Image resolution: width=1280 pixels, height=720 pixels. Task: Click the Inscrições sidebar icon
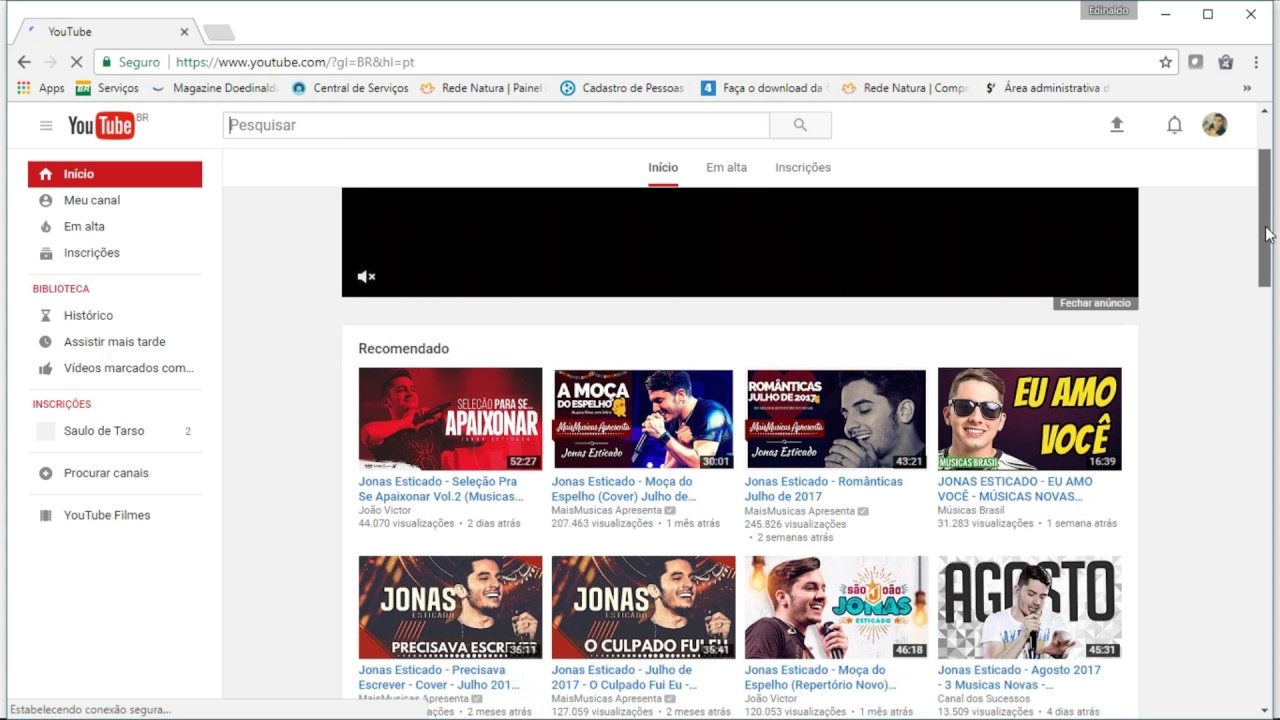[x=45, y=253]
